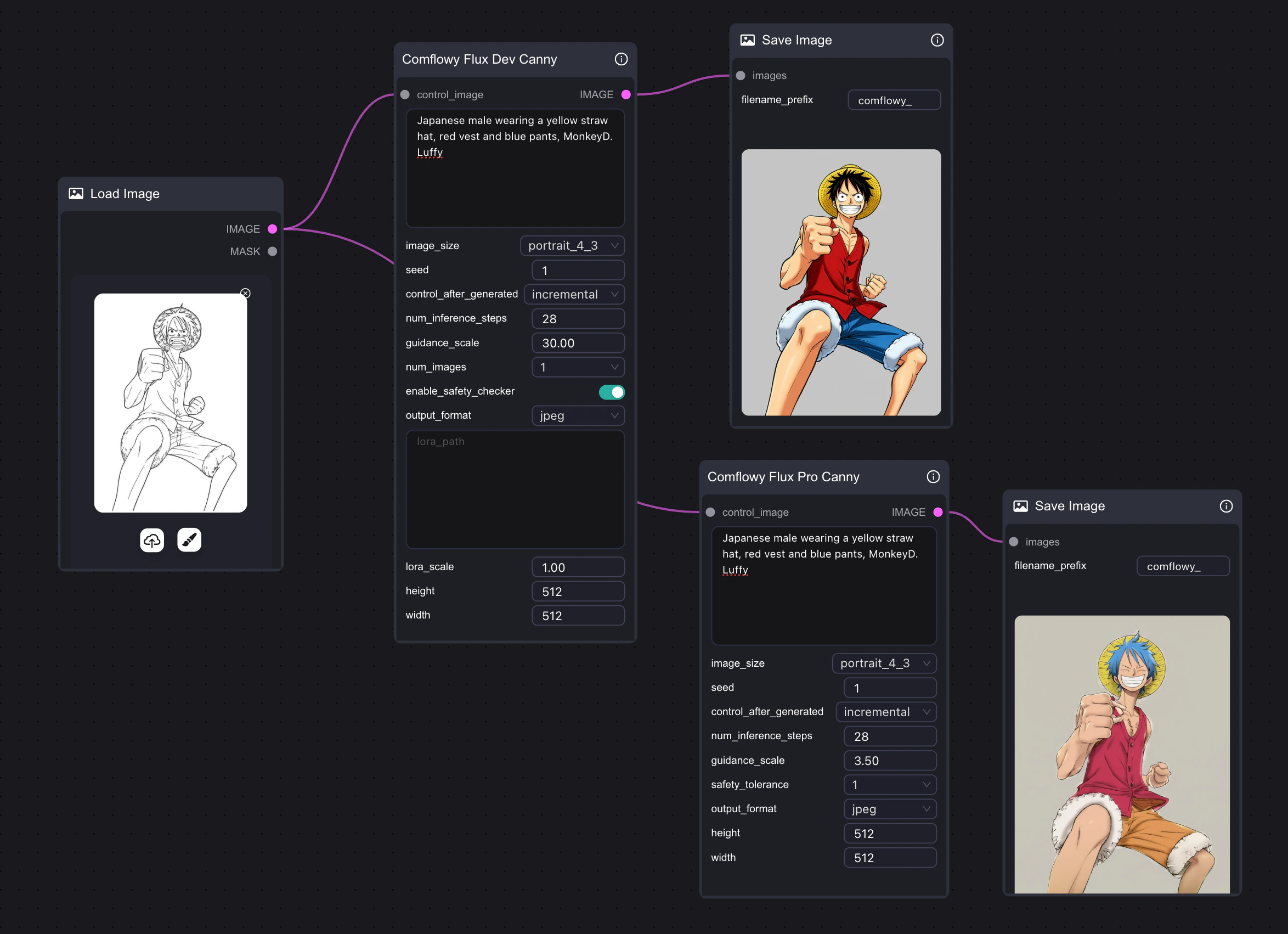Open control_after_generated dropdown in Flux Pro Canny
The image size is (1288, 934).
pos(885,712)
